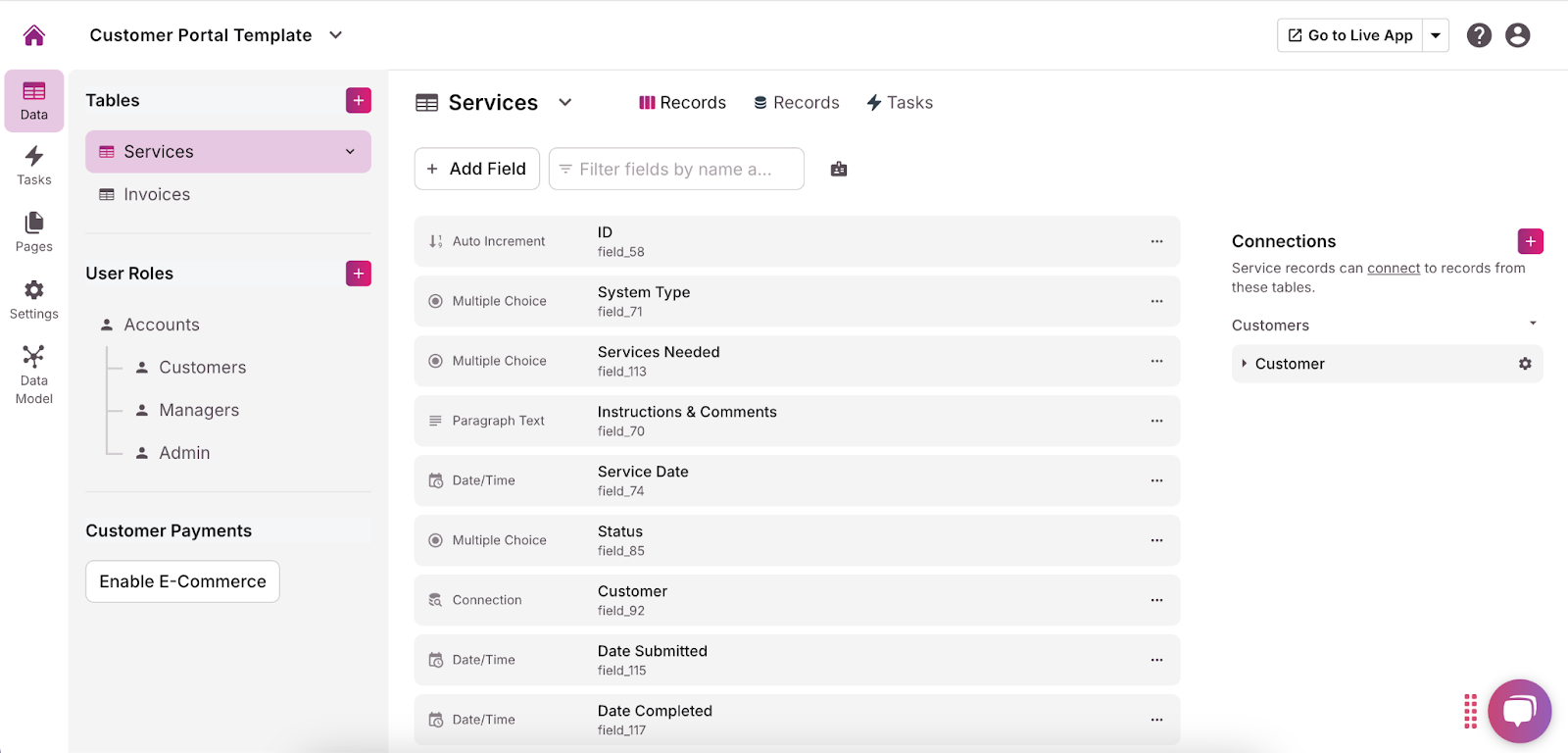Collapse the Customers connections group
This screenshot has width=1568, height=753.
1533,324
